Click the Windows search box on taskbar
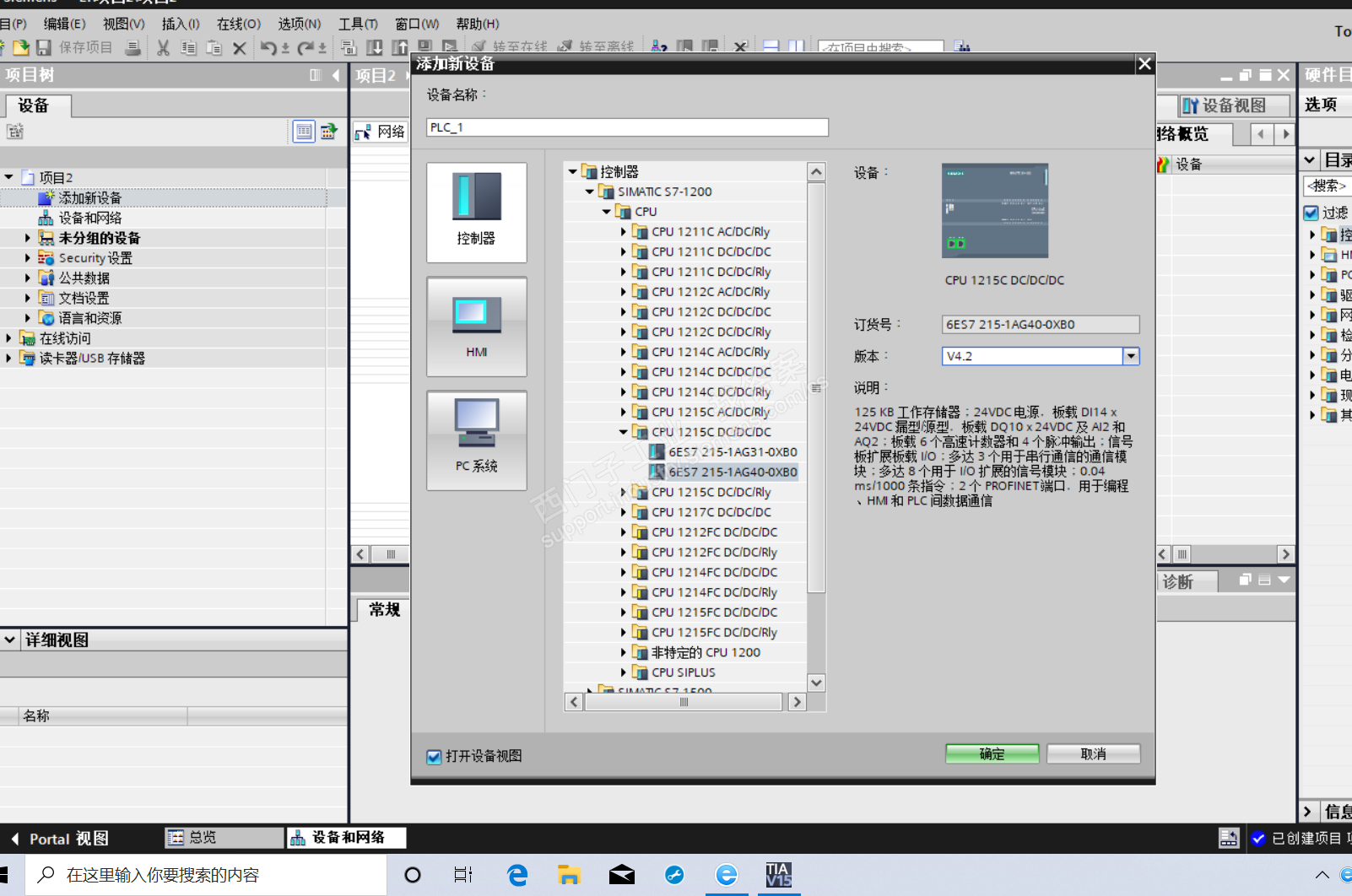Viewport: 1352px width, 896px height. click(x=206, y=875)
